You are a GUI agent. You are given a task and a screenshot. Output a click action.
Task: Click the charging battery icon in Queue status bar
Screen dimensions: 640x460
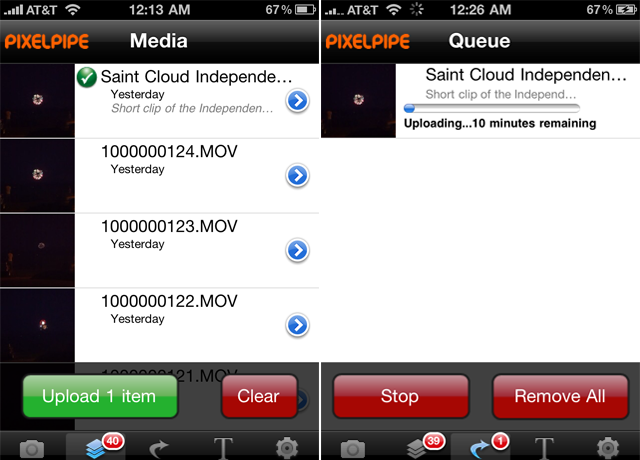pyautogui.click(x=626, y=9)
